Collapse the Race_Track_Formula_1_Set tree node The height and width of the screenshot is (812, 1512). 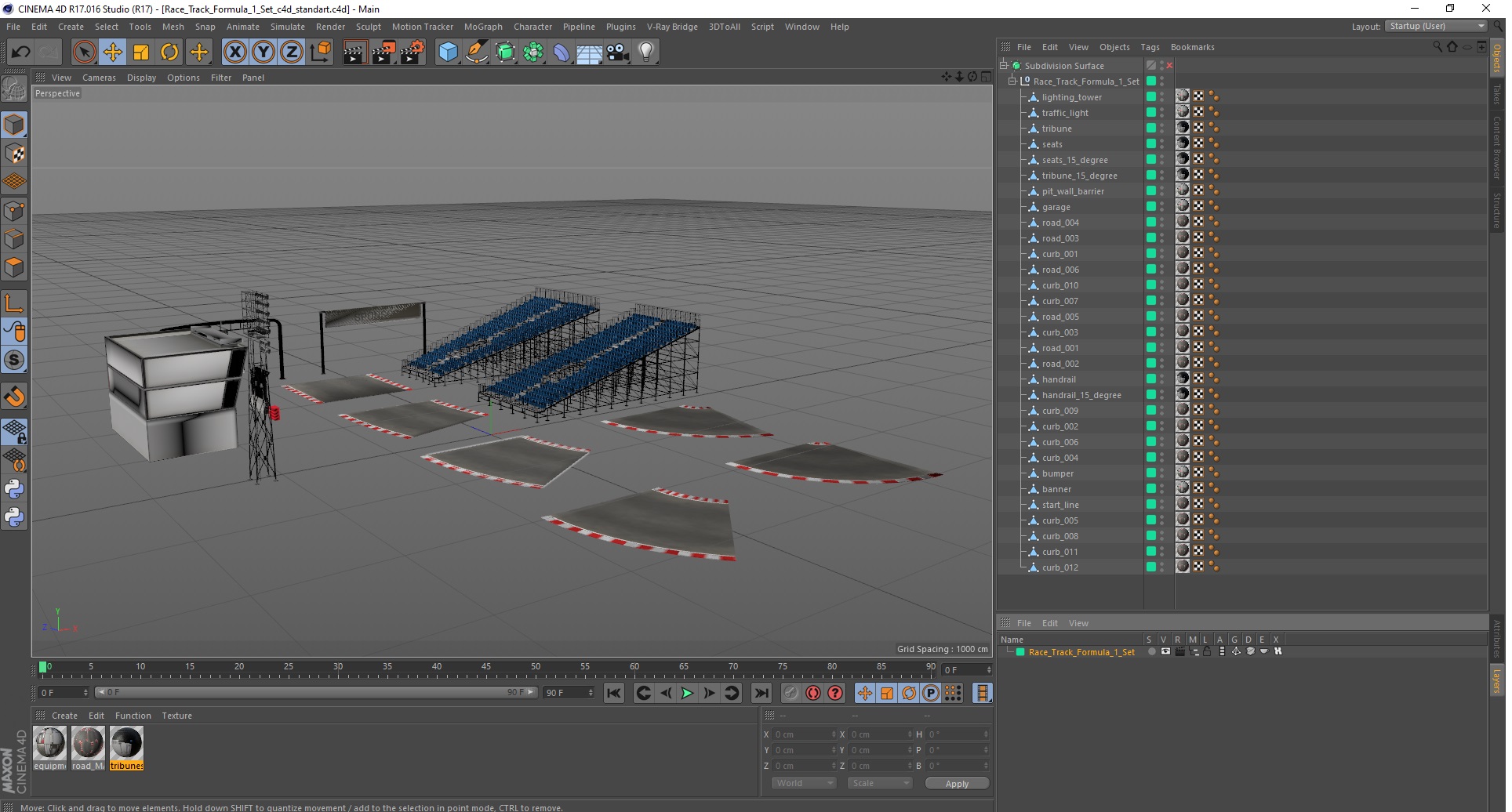[x=1012, y=81]
